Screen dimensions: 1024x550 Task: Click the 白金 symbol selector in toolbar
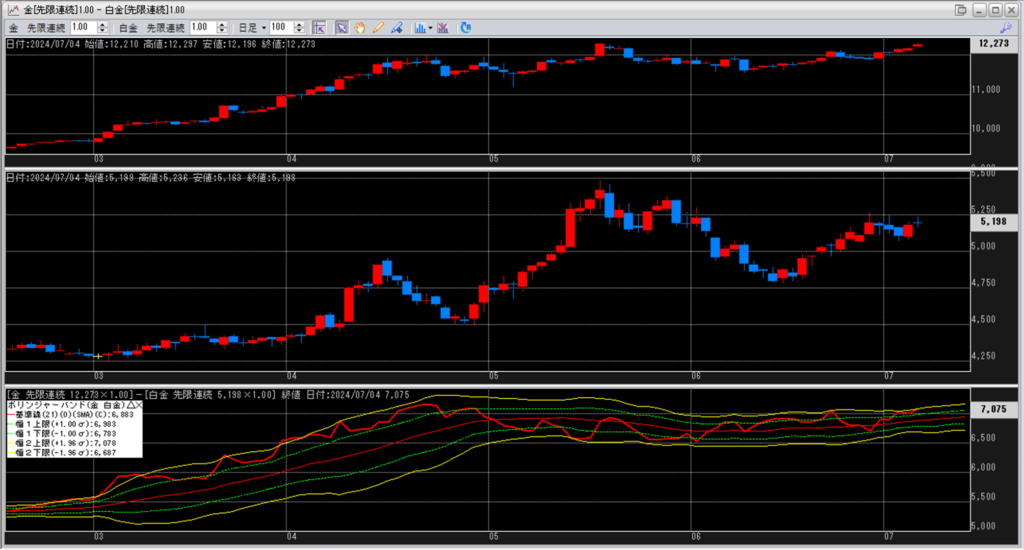point(129,26)
